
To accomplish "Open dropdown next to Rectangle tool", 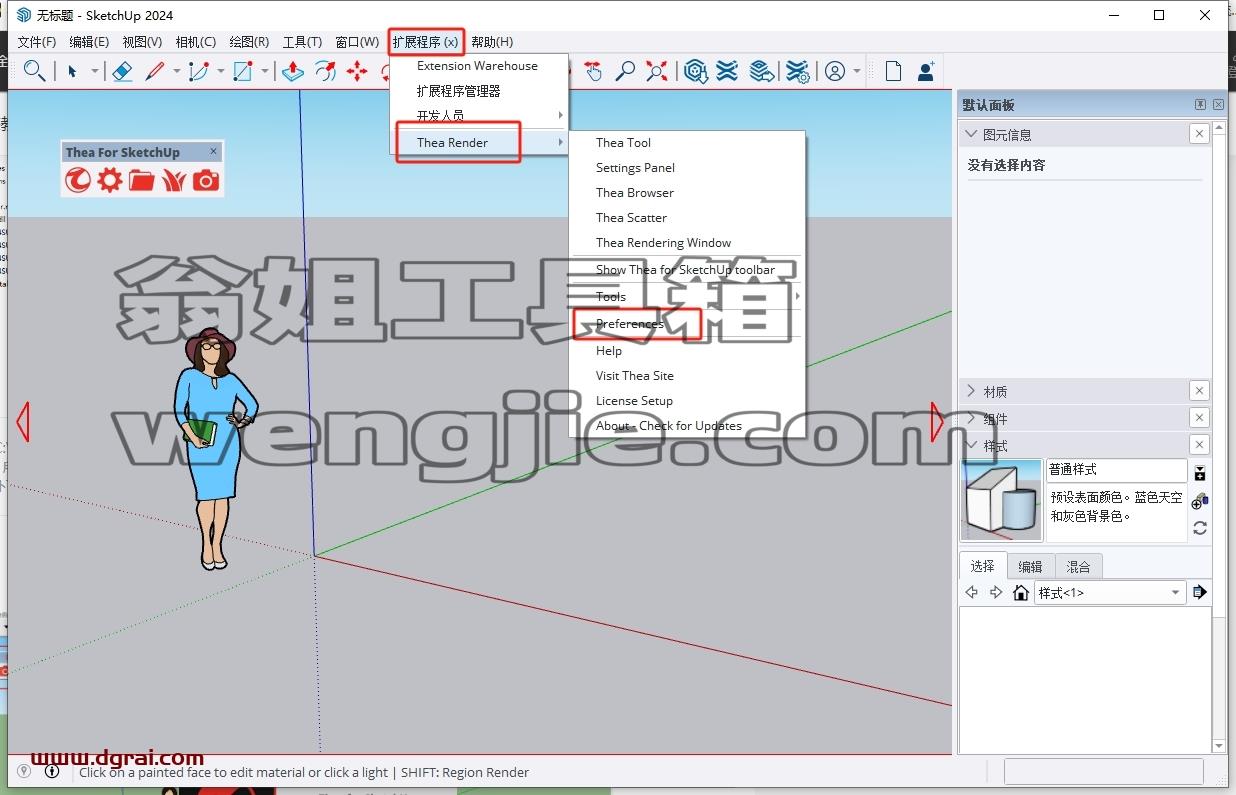I will coord(265,71).
